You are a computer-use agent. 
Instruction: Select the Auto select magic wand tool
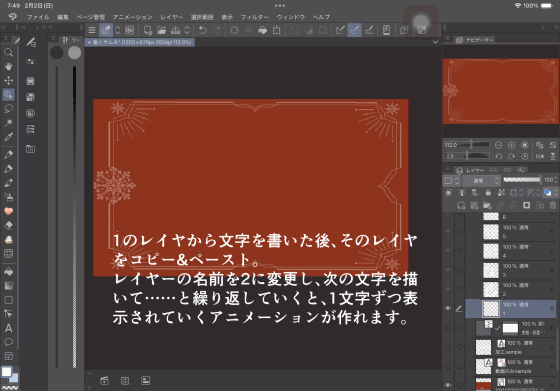(x=8, y=122)
